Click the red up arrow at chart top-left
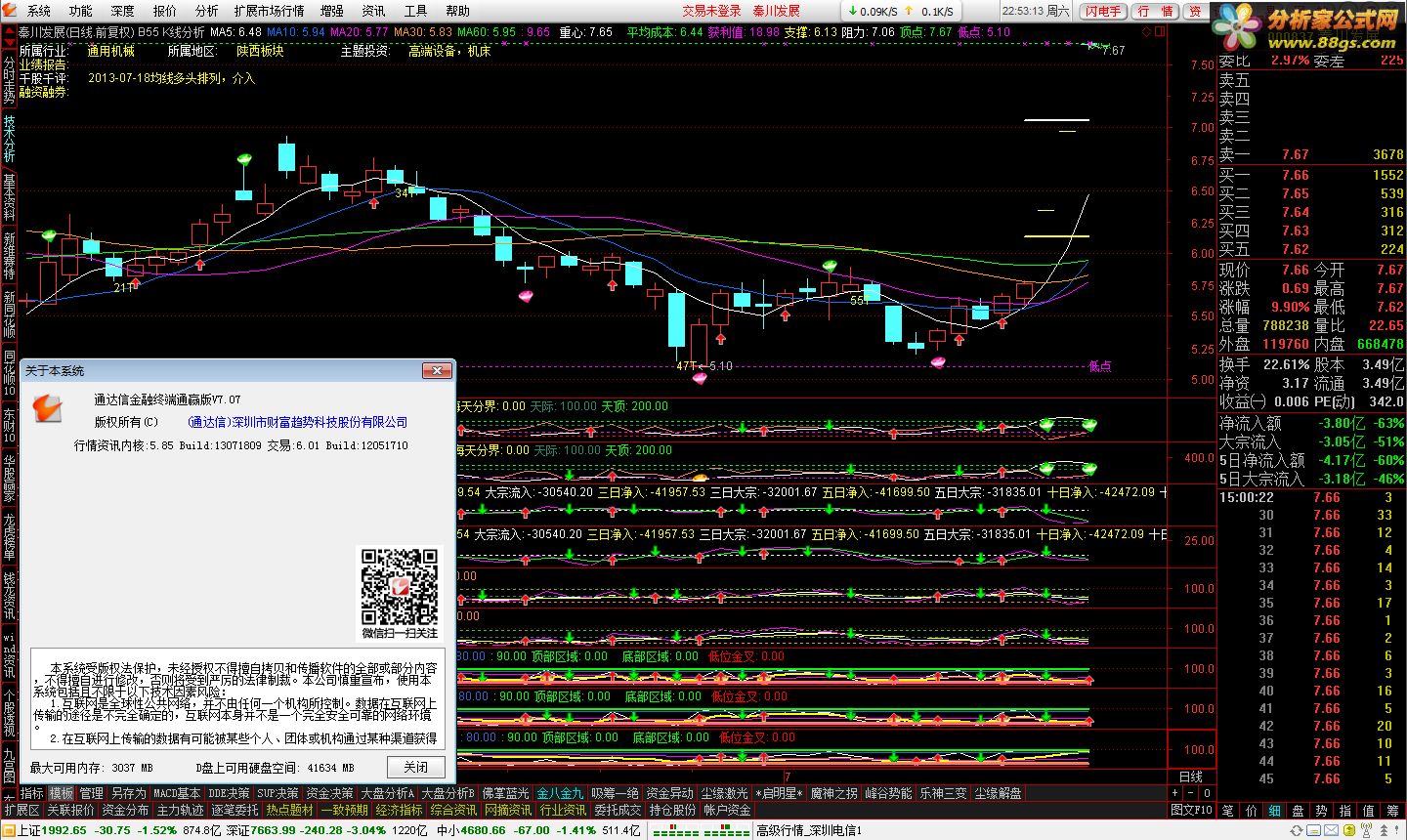 (10, 31)
